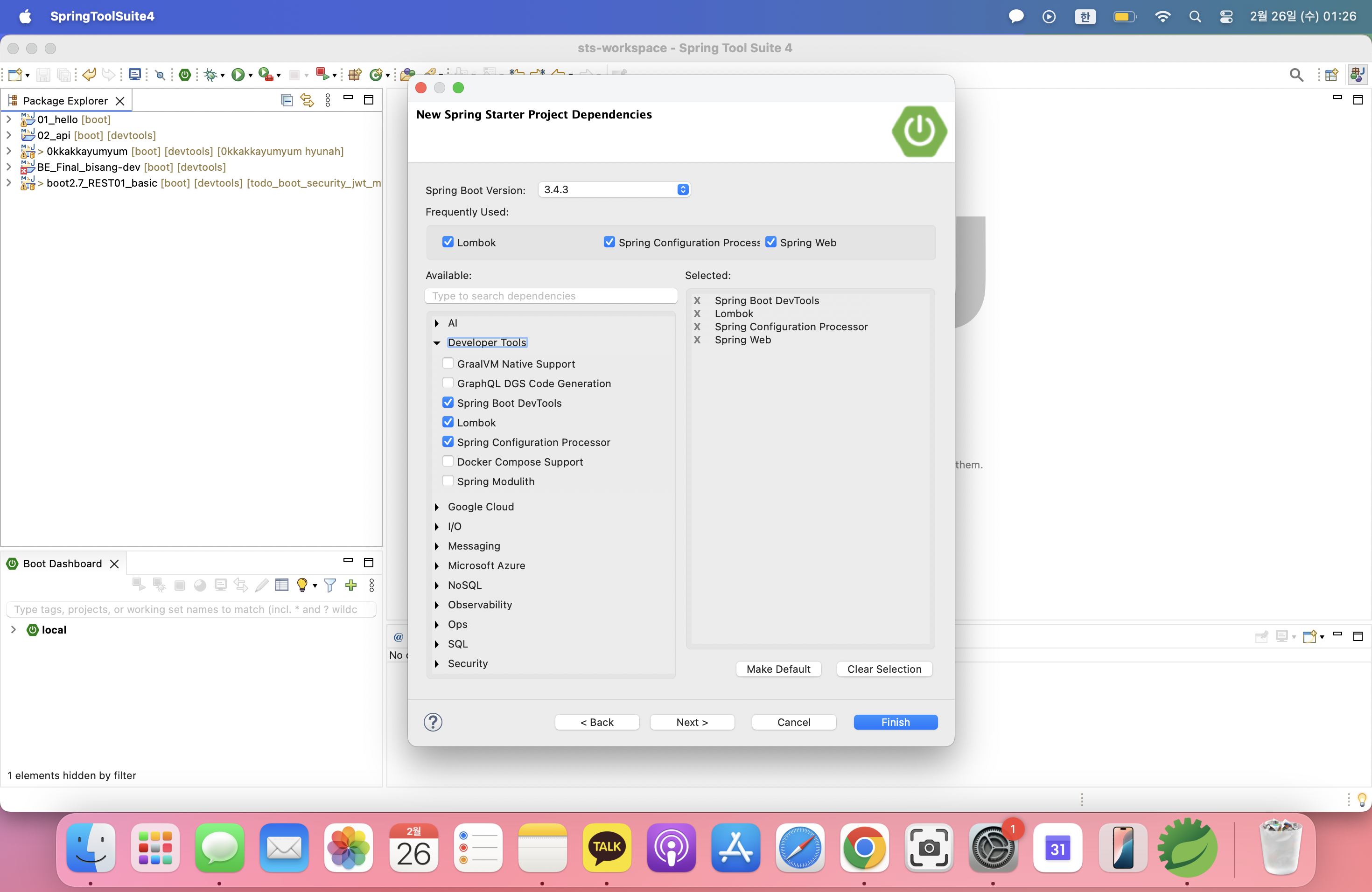Uncheck Spring Configuration Processor in Frequently Used
The width and height of the screenshot is (1372, 892).
coord(609,242)
